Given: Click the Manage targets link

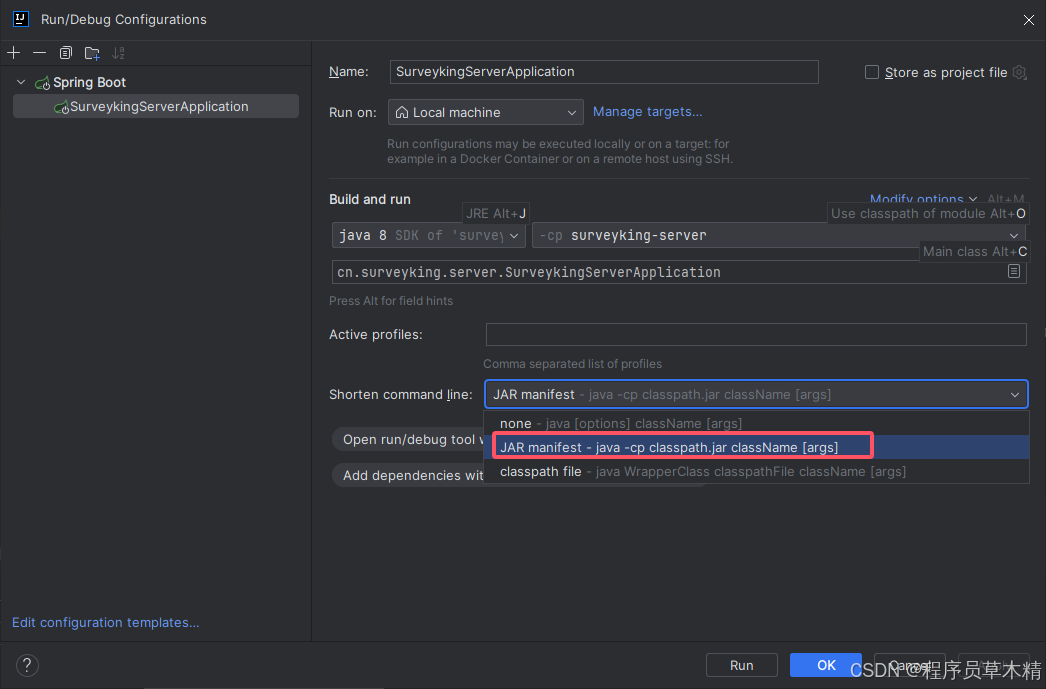Looking at the screenshot, I should [646, 111].
